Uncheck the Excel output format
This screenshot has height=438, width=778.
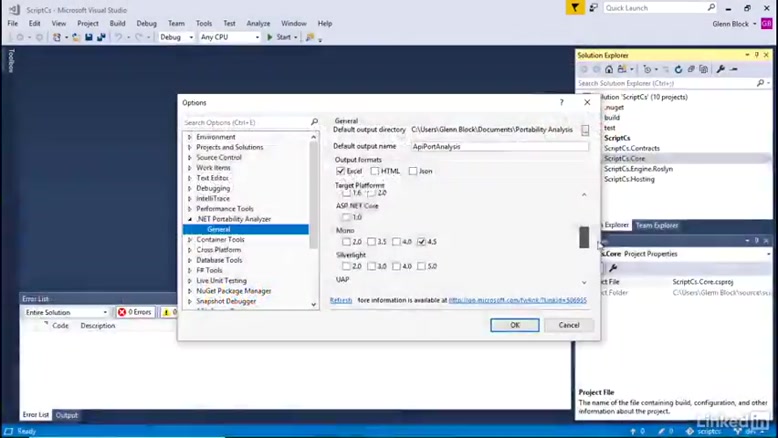[x=341, y=171]
